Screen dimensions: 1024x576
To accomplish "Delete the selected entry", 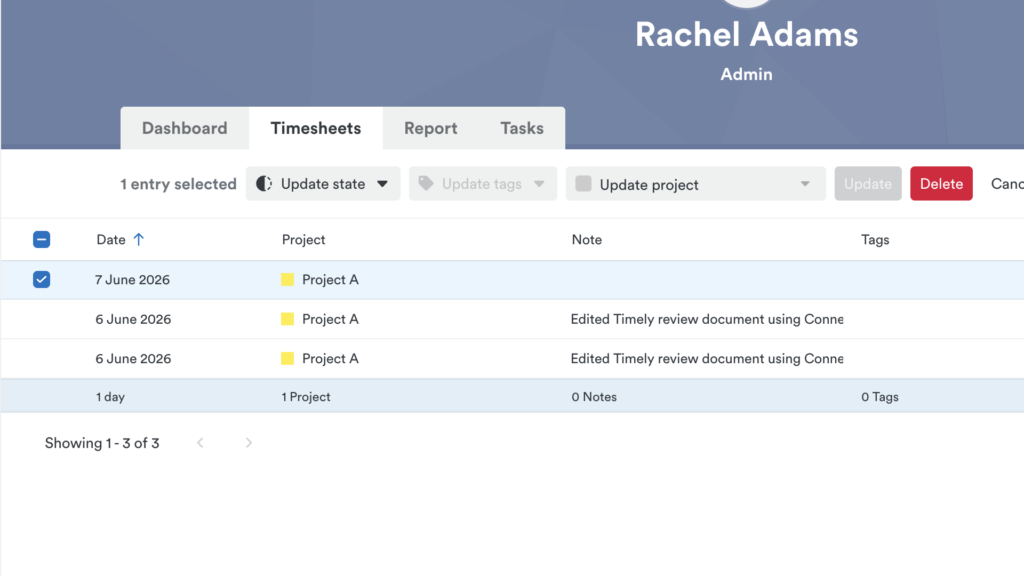I will click(941, 184).
